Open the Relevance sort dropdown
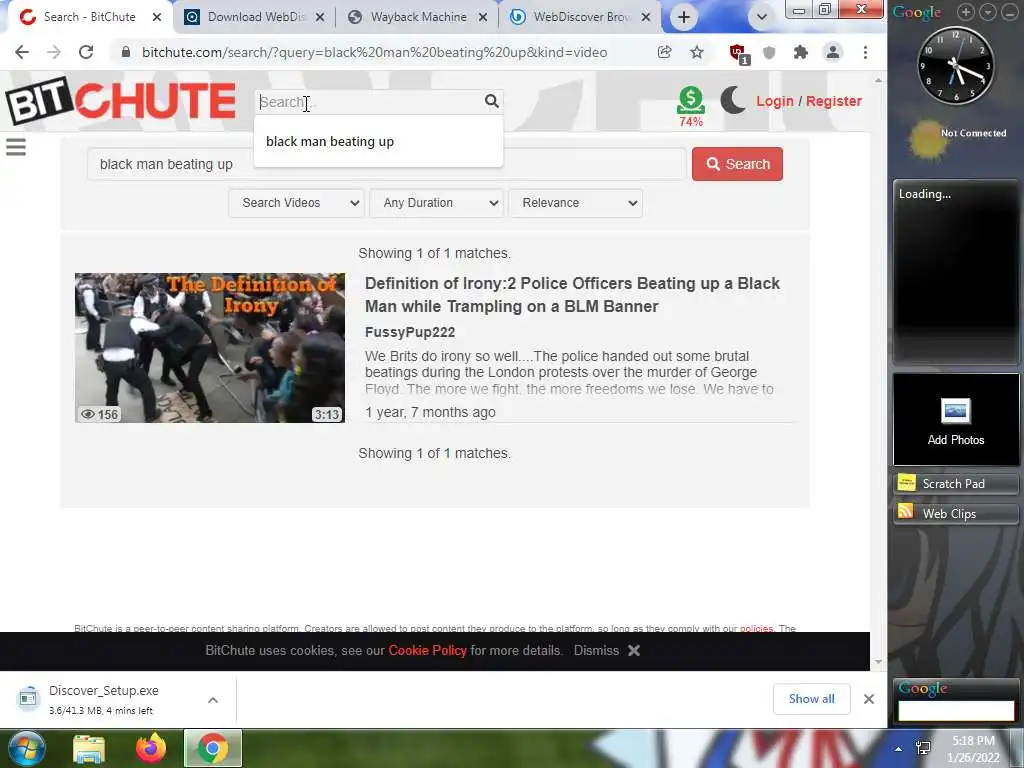 pos(575,202)
